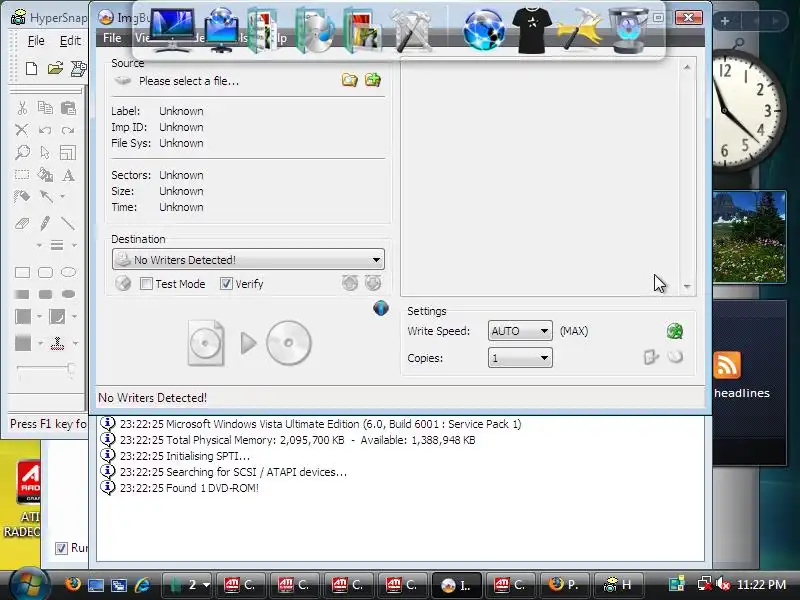Open the HyperSnap Edit menu

pos(70,41)
